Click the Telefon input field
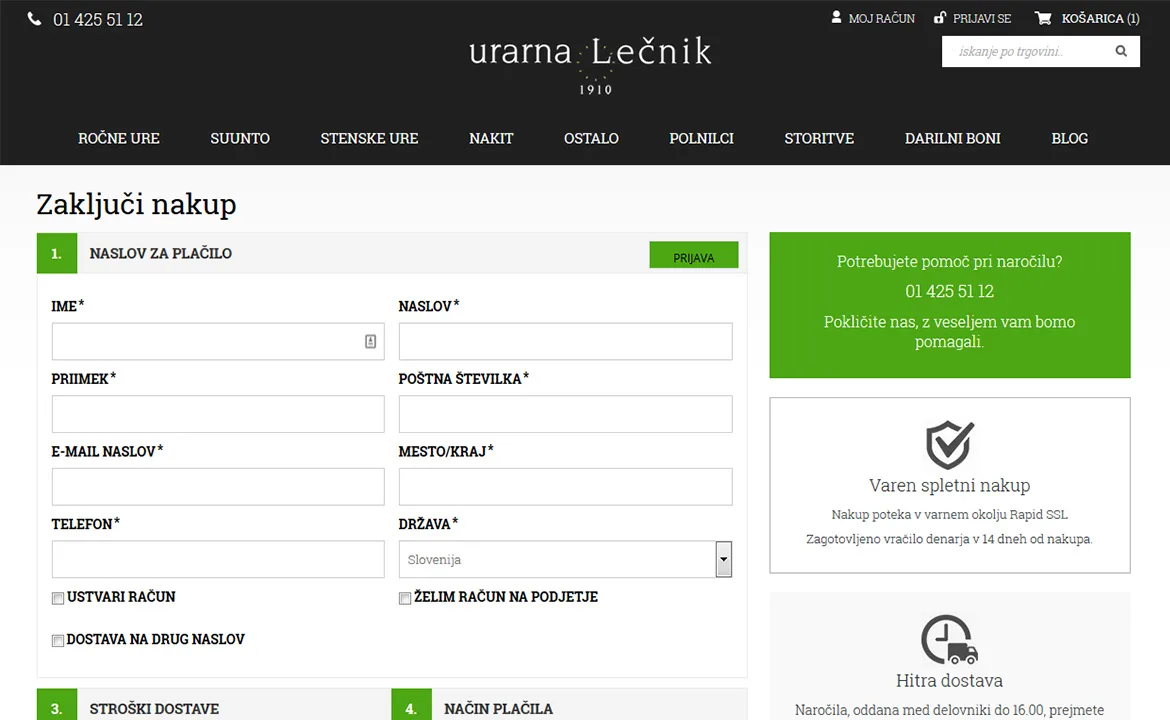1170x720 pixels. [x=218, y=560]
